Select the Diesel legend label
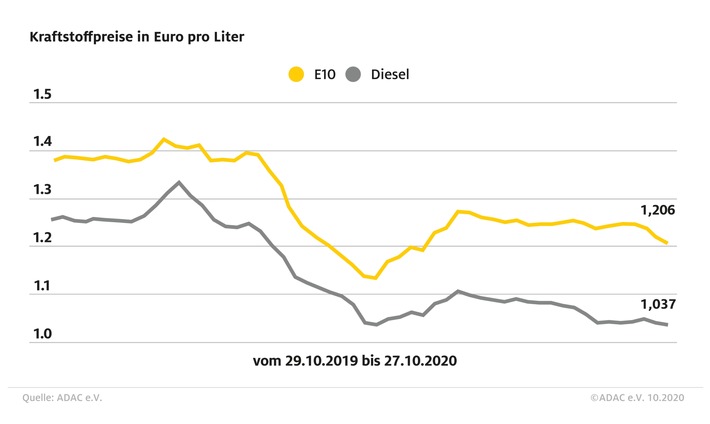This screenshot has width=710, height=424. click(x=390, y=74)
